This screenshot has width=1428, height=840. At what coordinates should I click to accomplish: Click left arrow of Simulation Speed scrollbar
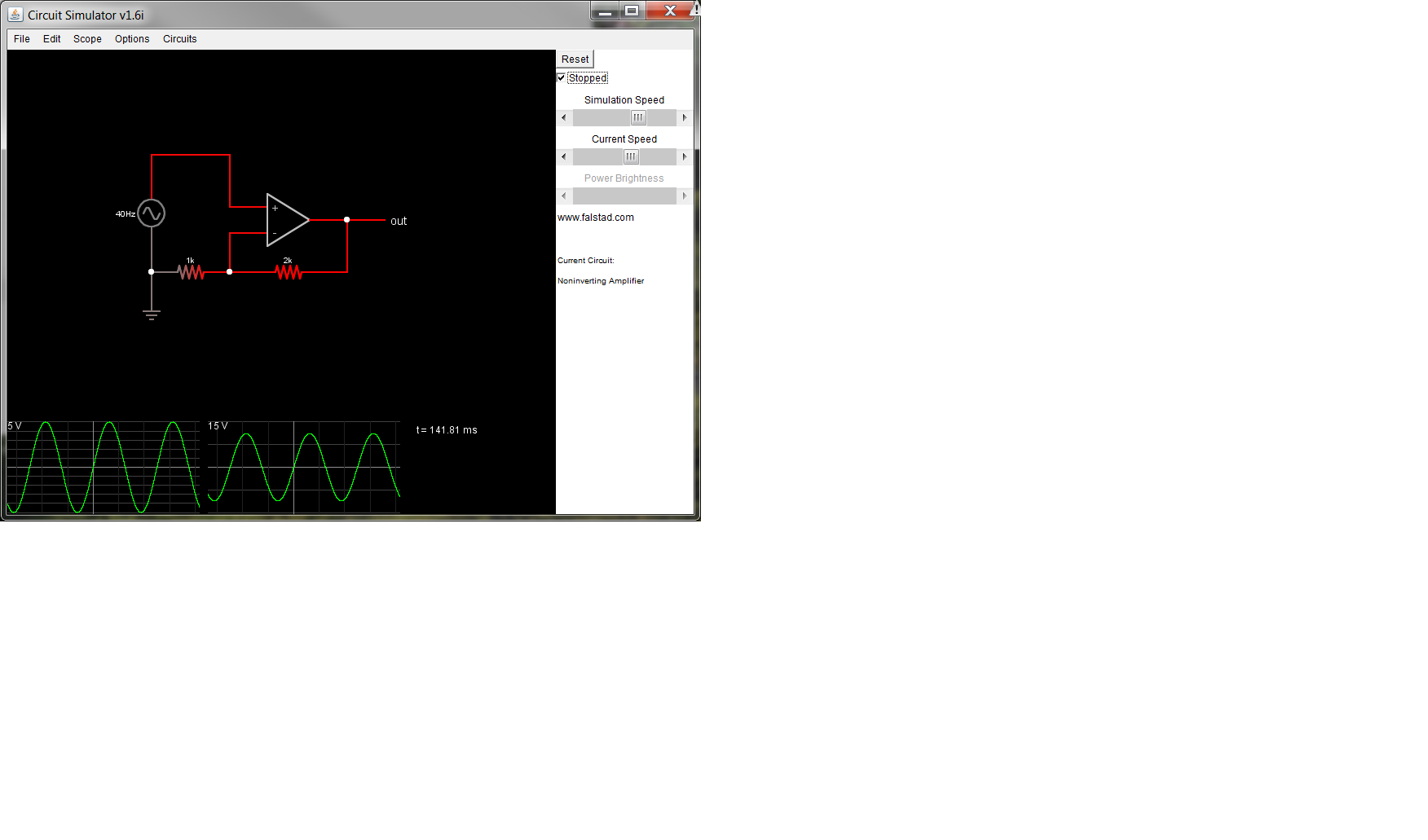point(564,117)
